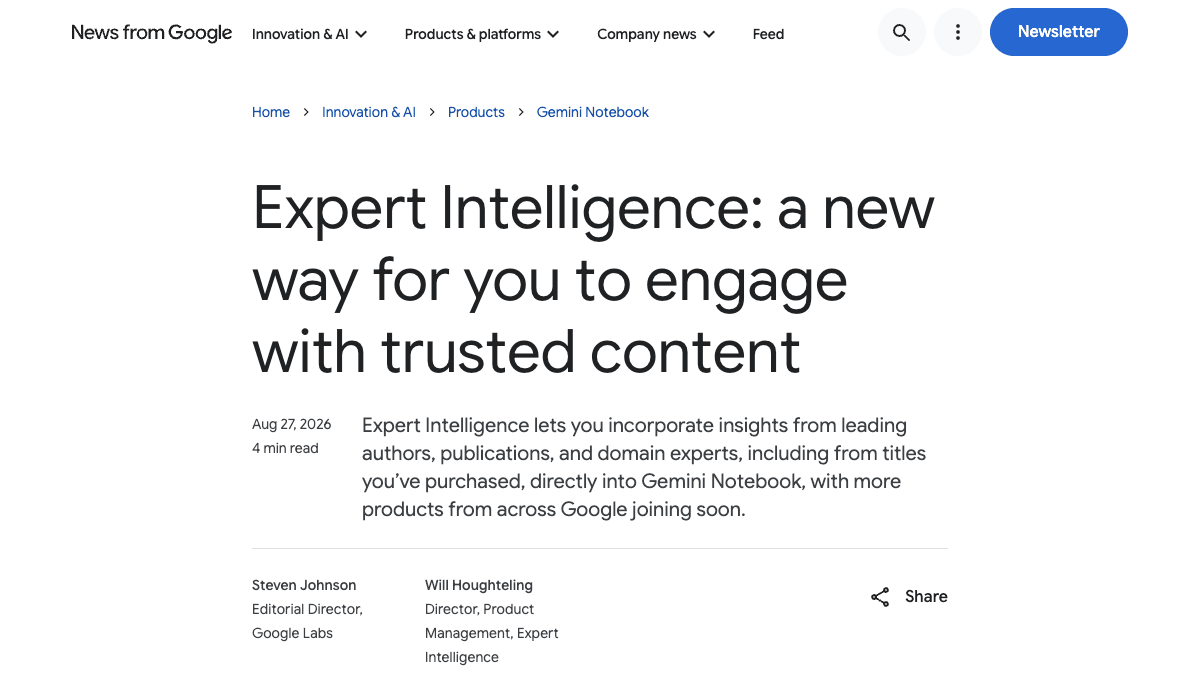The image size is (1200, 675).
Task: Expand the Company news dropdown chevron
Action: pyautogui.click(x=709, y=34)
